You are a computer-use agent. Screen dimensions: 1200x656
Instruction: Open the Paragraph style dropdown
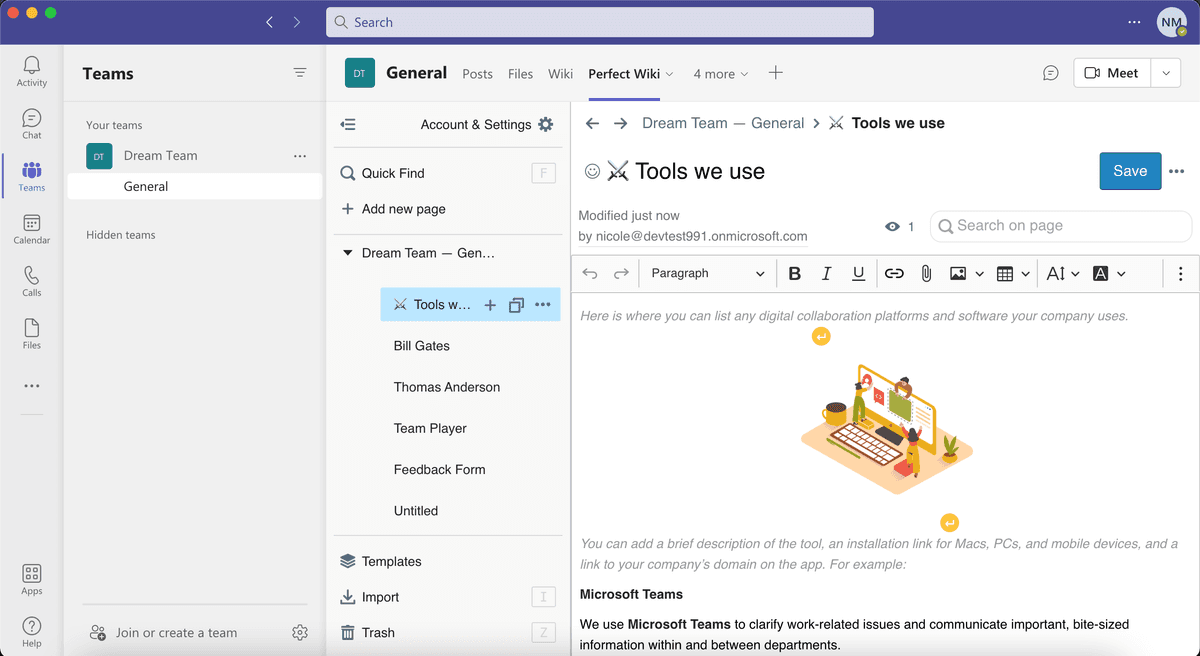706,273
